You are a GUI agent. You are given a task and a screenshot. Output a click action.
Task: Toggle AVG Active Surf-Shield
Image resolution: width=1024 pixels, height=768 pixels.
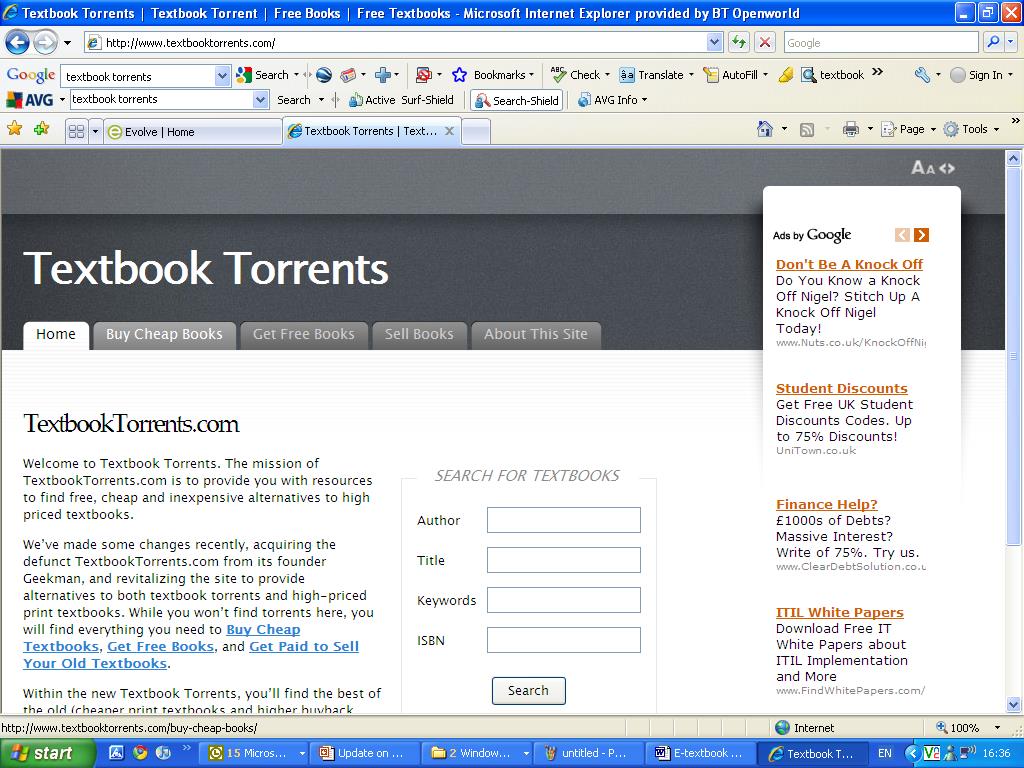[x=402, y=100]
